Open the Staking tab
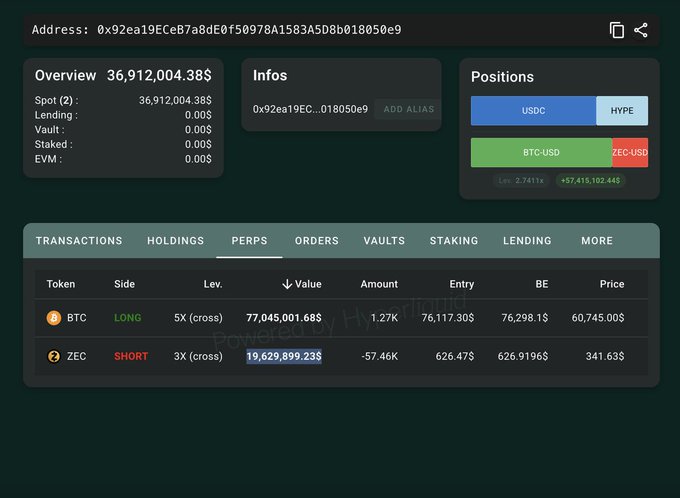 coord(454,241)
